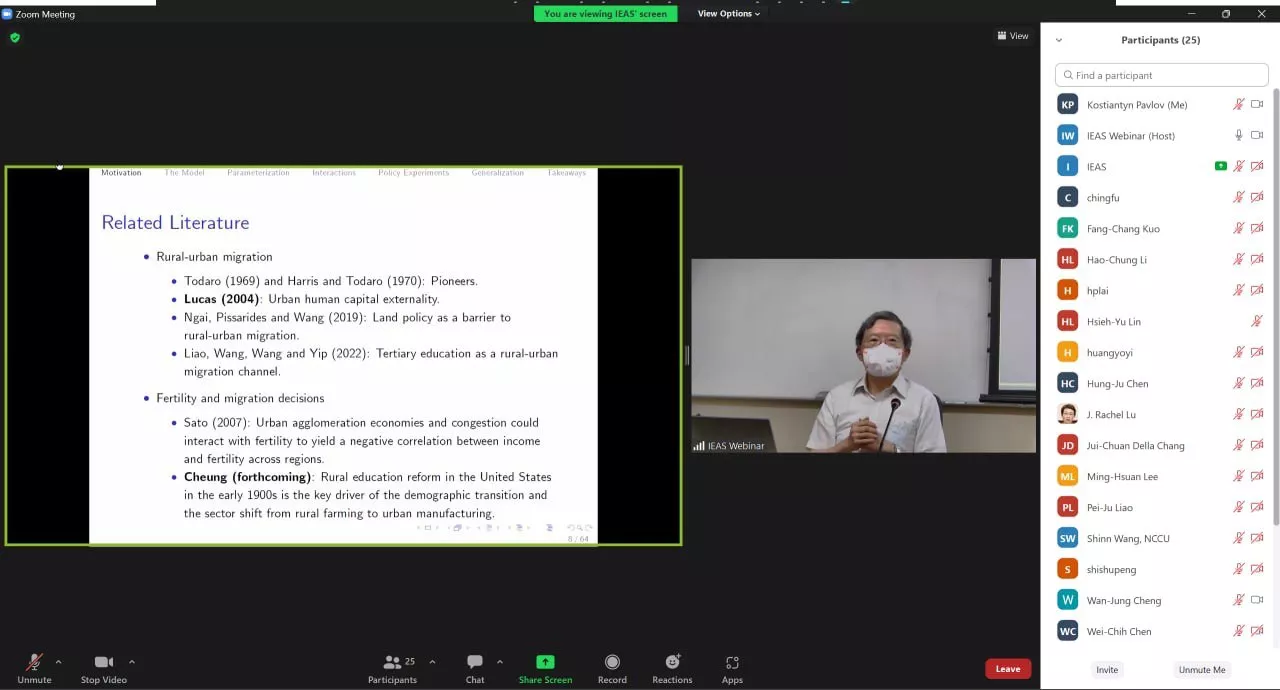Collapse the Participants panel chevron
This screenshot has height=690, width=1280.
pyautogui.click(x=1059, y=40)
